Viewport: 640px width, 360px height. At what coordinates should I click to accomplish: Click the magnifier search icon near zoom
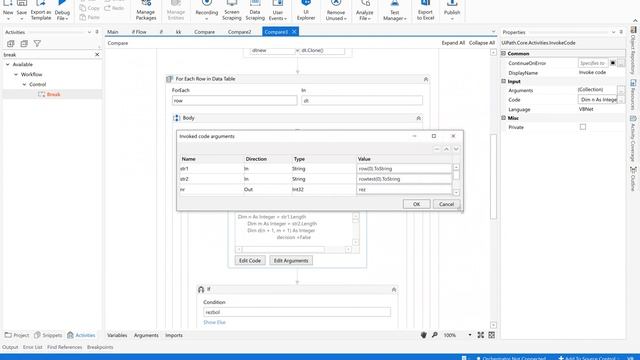[x=435, y=335]
